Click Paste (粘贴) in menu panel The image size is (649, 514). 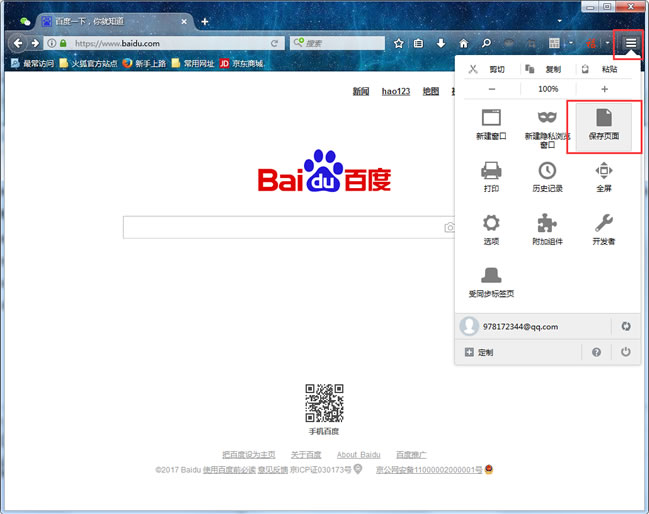click(x=604, y=69)
